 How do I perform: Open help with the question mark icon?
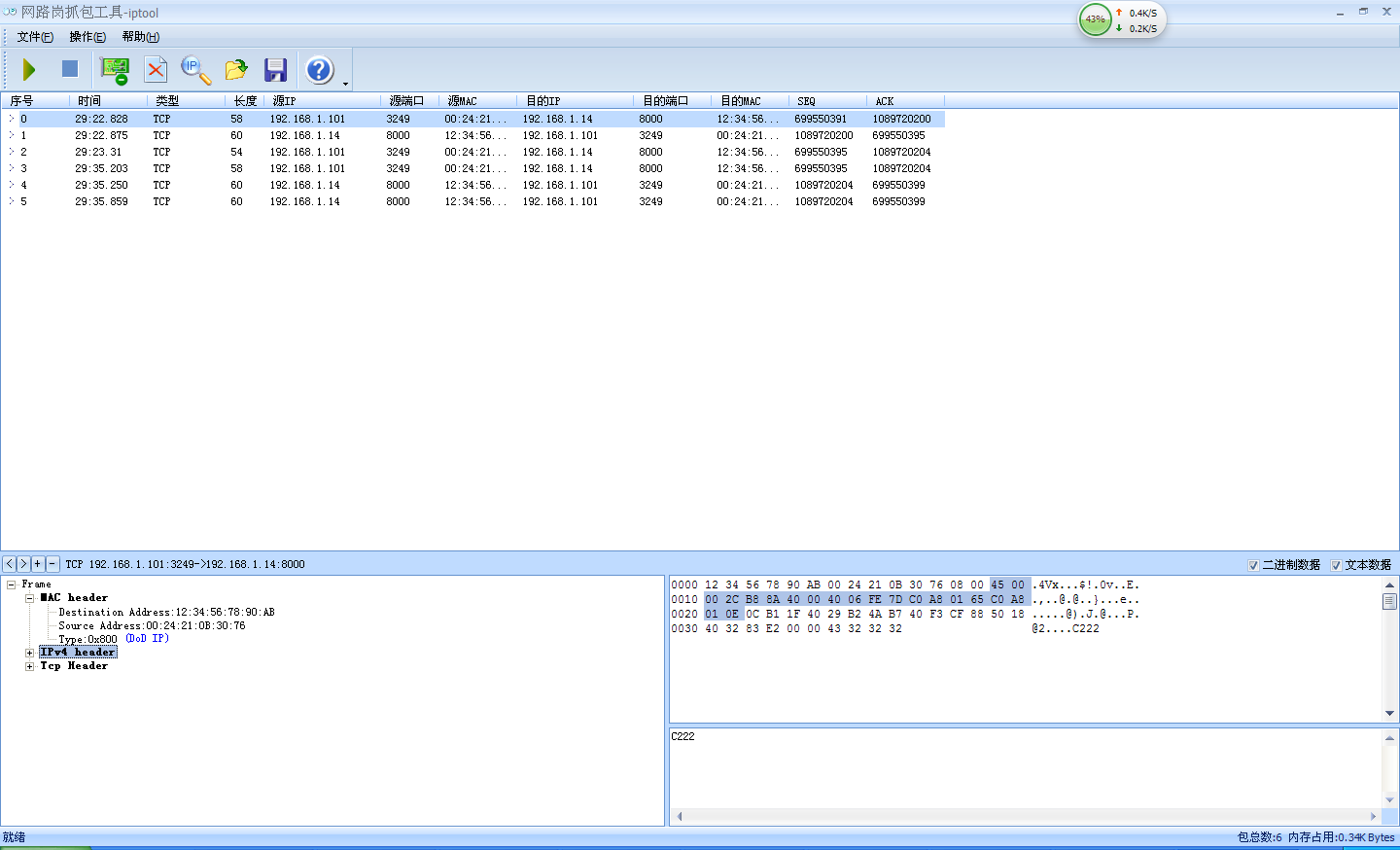coord(319,70)
